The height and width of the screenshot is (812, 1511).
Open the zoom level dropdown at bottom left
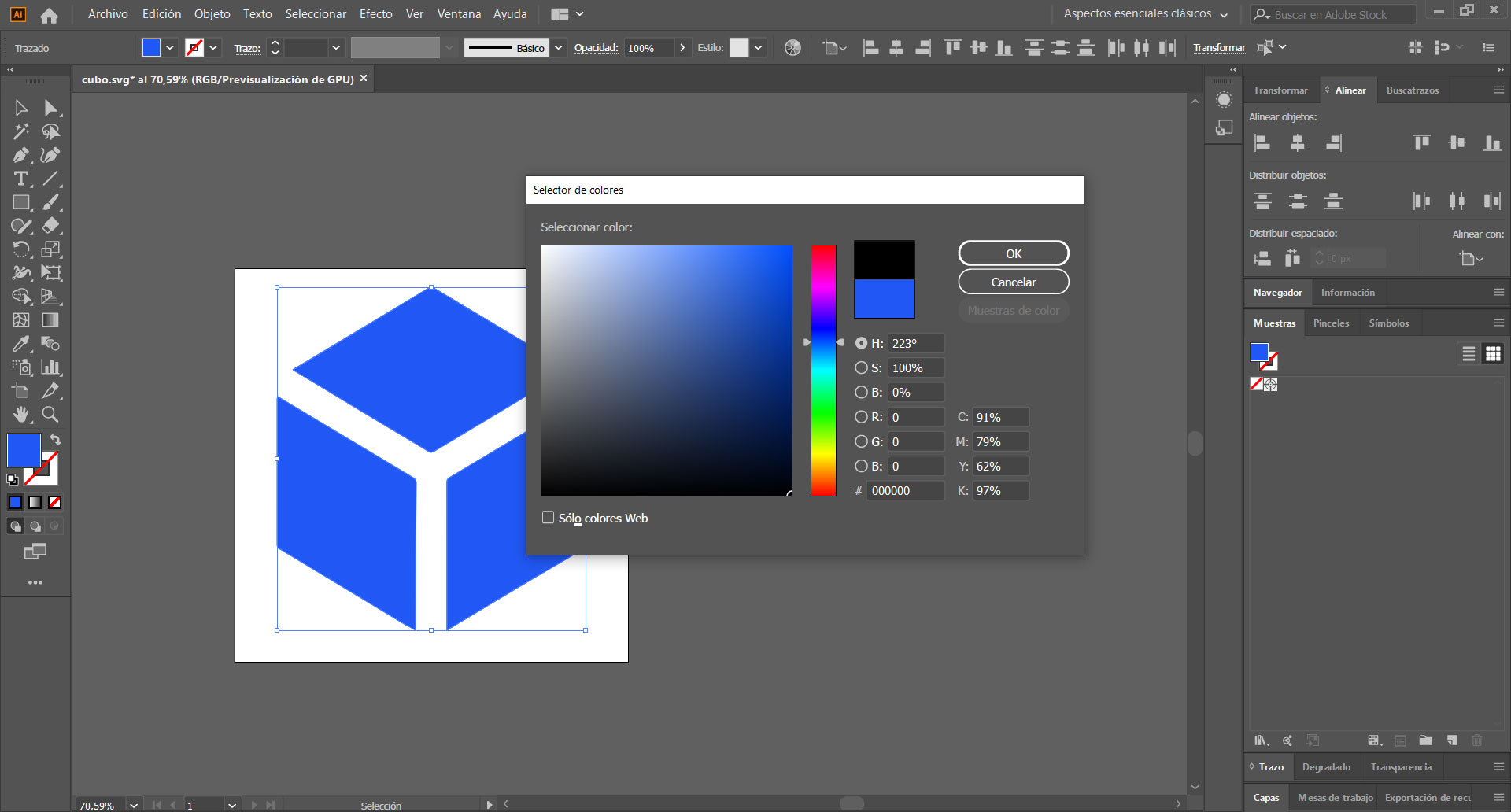(x=132, y=805)
